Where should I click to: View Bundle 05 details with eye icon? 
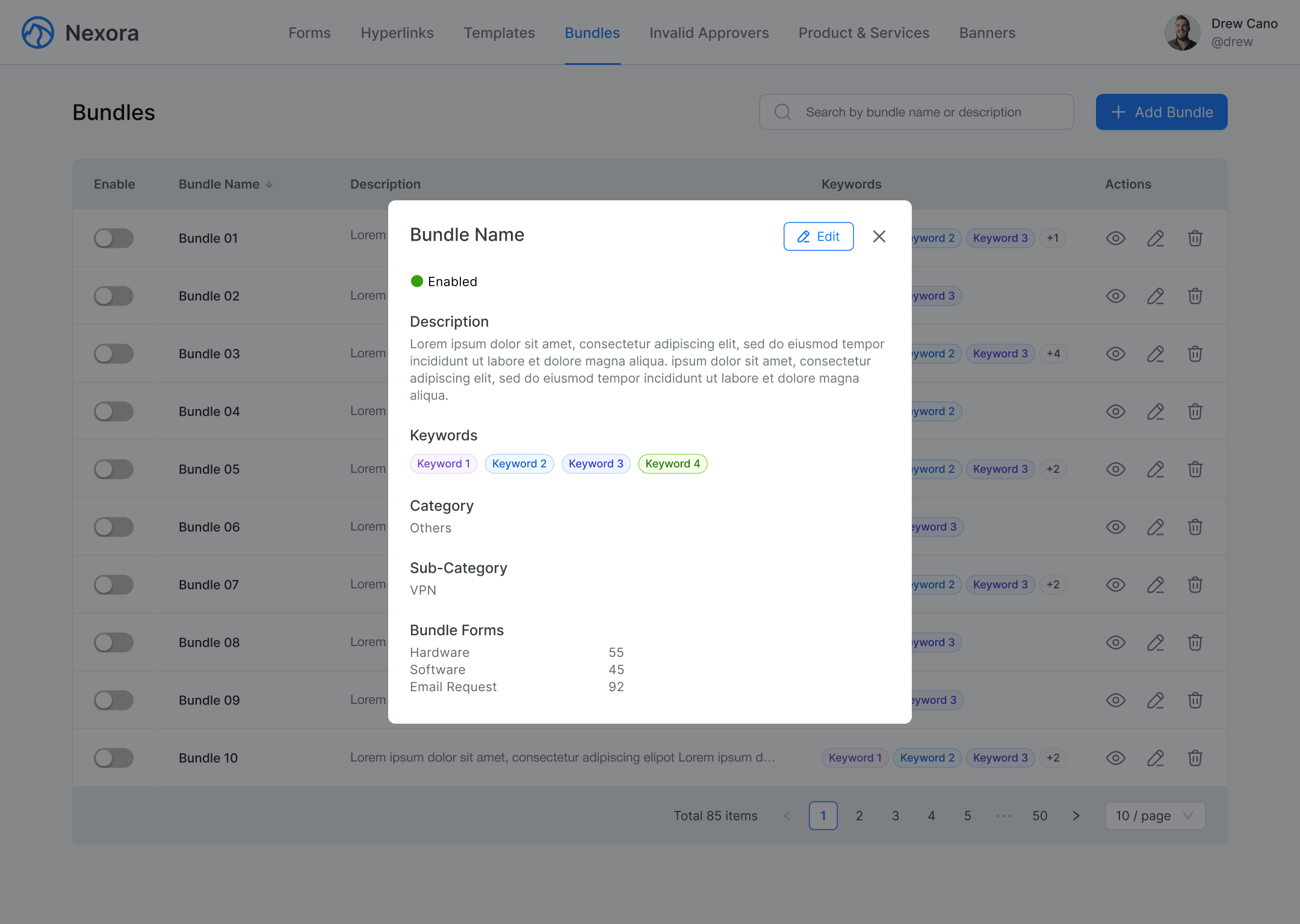coord(1115,469)
